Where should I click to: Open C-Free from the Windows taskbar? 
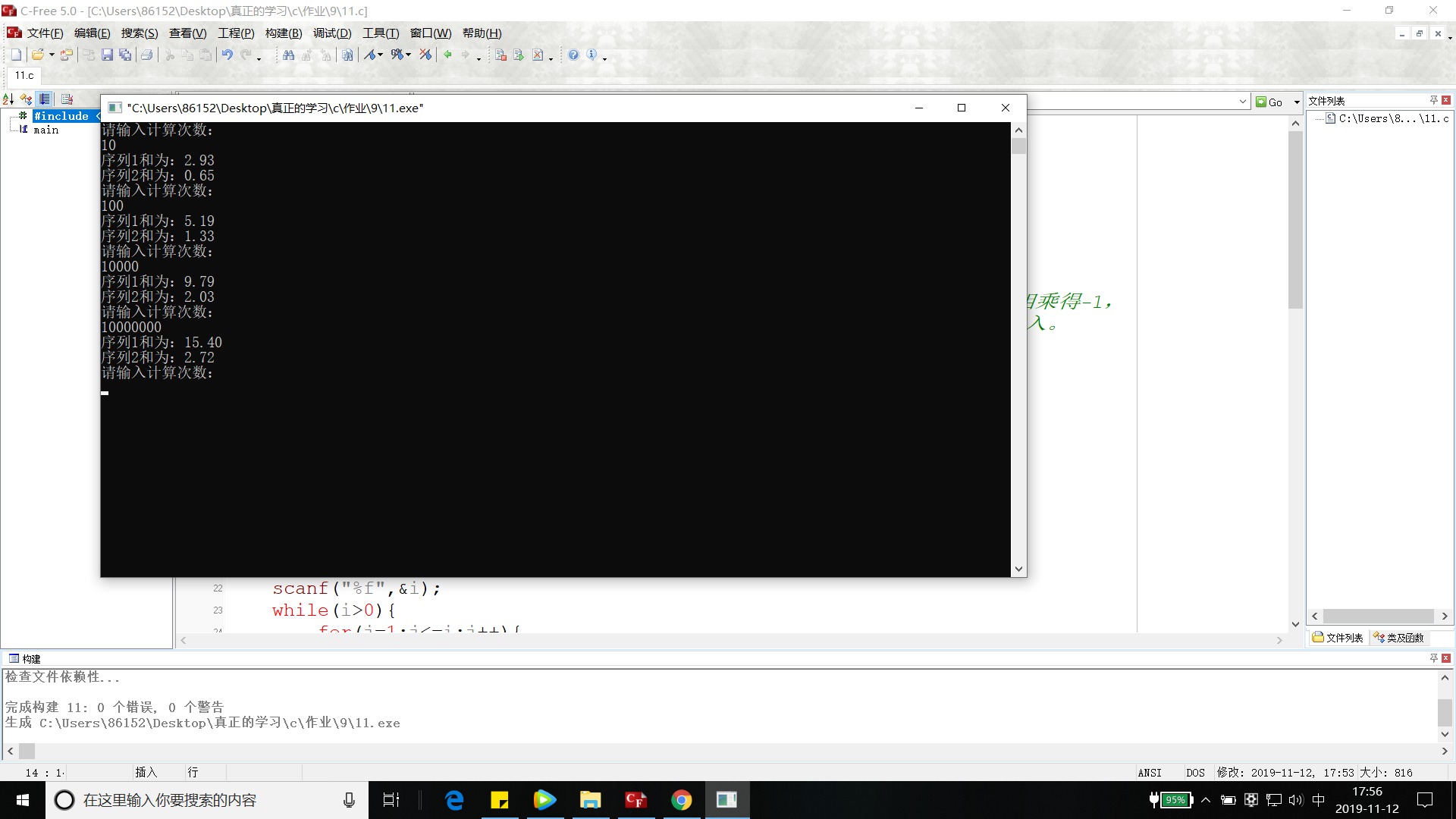pos(635,800)
